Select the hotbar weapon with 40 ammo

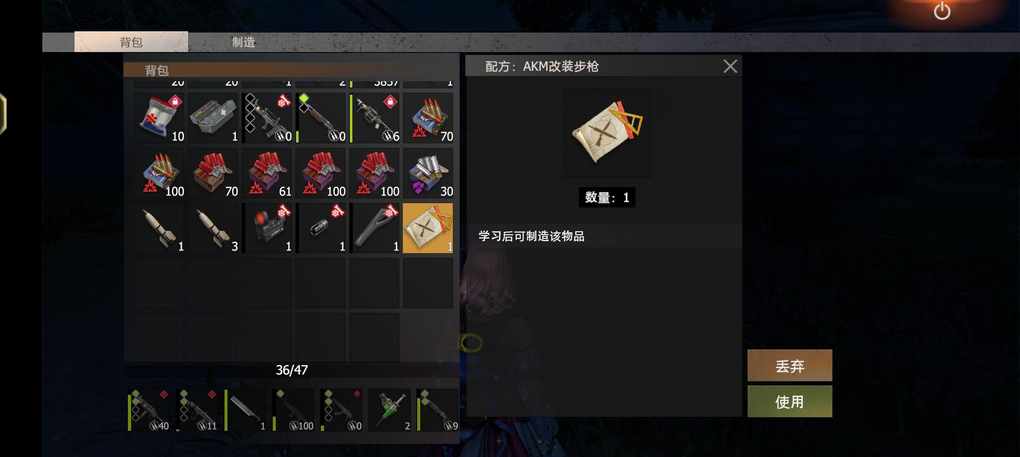[150, 410]
